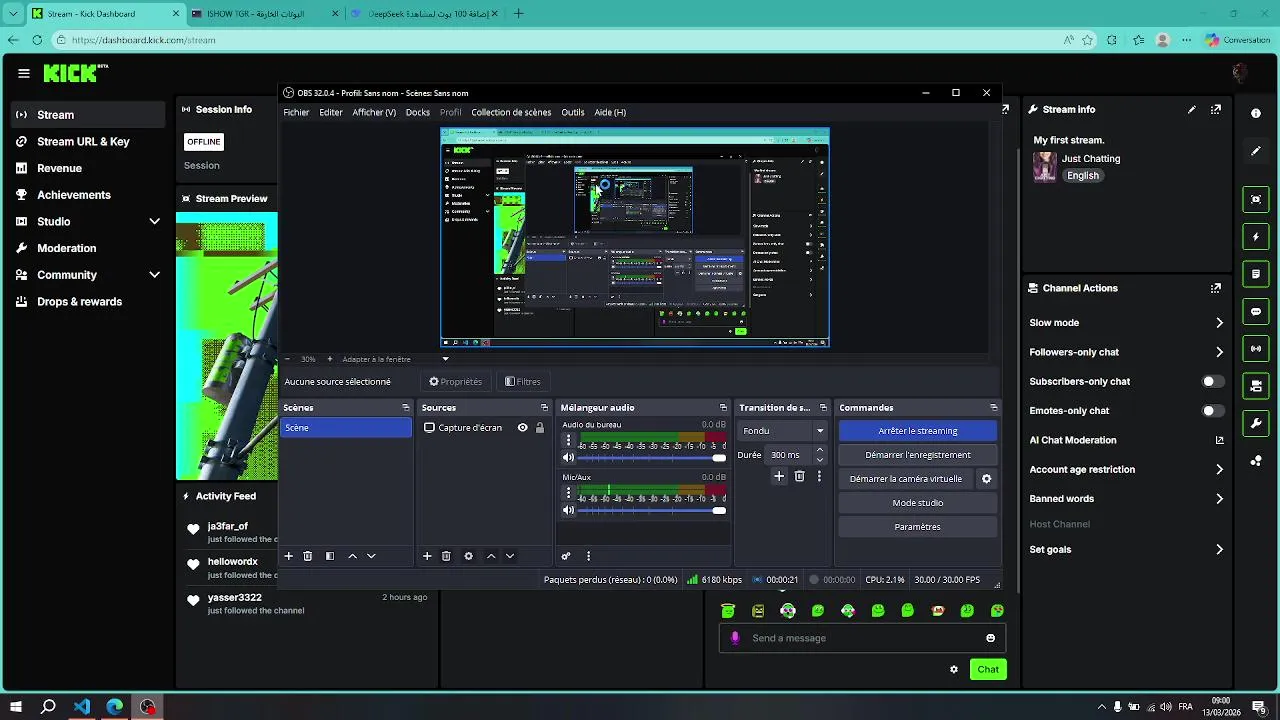Open Microsoft Edge from the taskbar
The width and height of the screenshot is (1280, 720).
pos(115,707)
